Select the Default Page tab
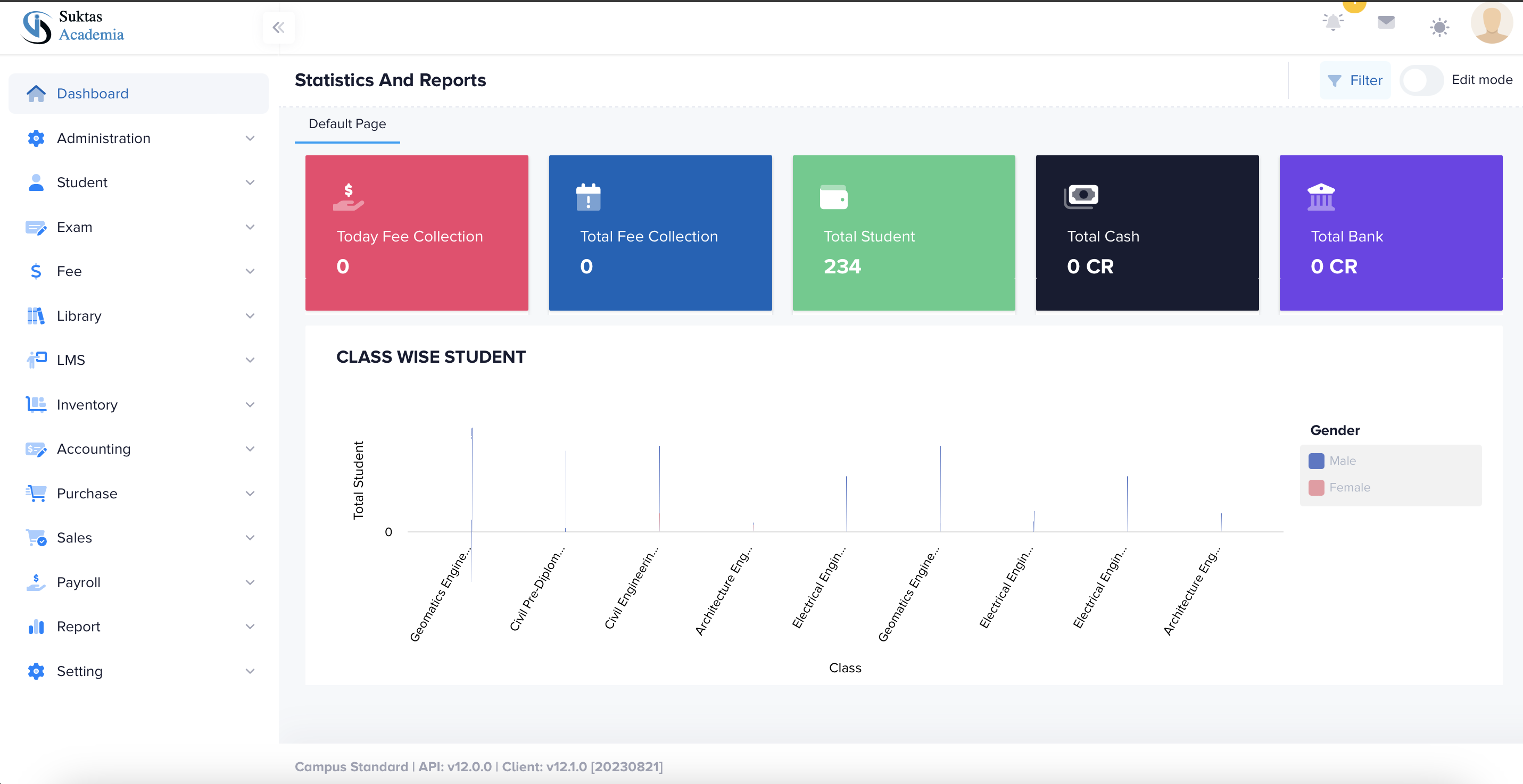Screen dimensions: 1523x784 pos(347,124)
